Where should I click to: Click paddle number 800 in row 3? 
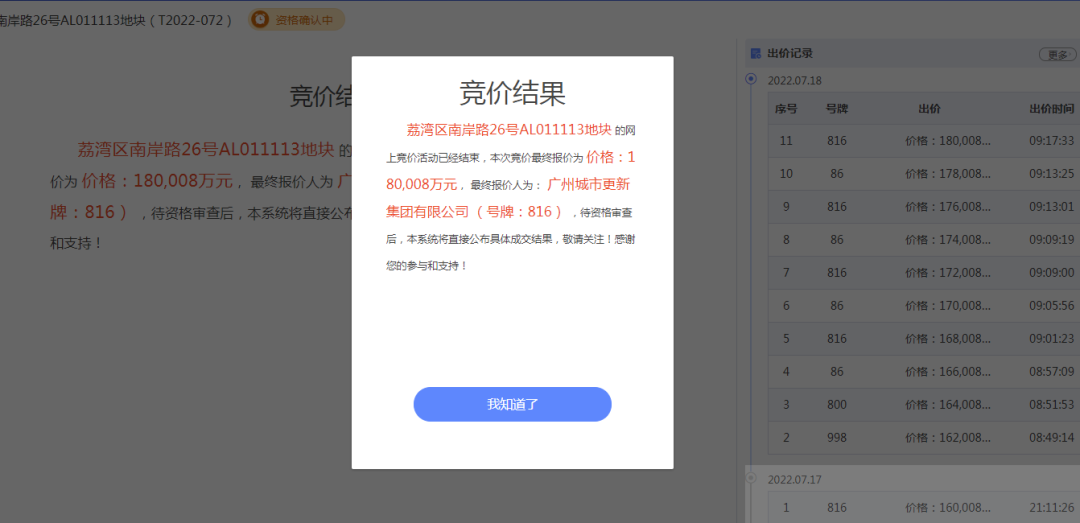[837, 405]
